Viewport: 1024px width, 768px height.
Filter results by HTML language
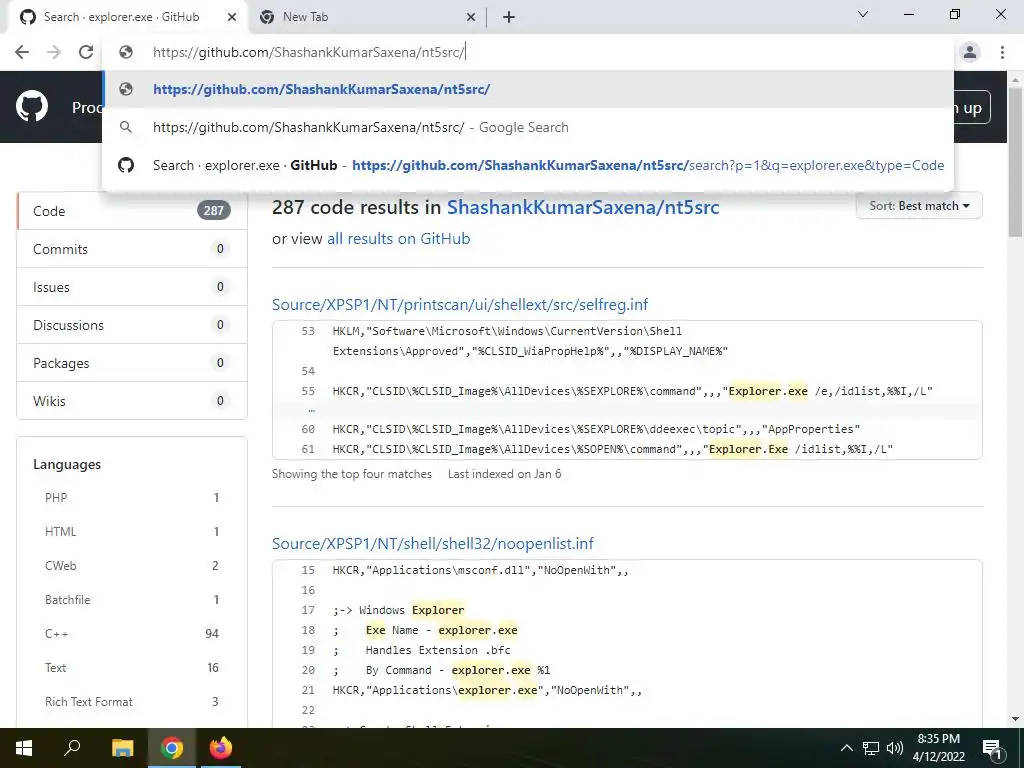tap(132, 532)
